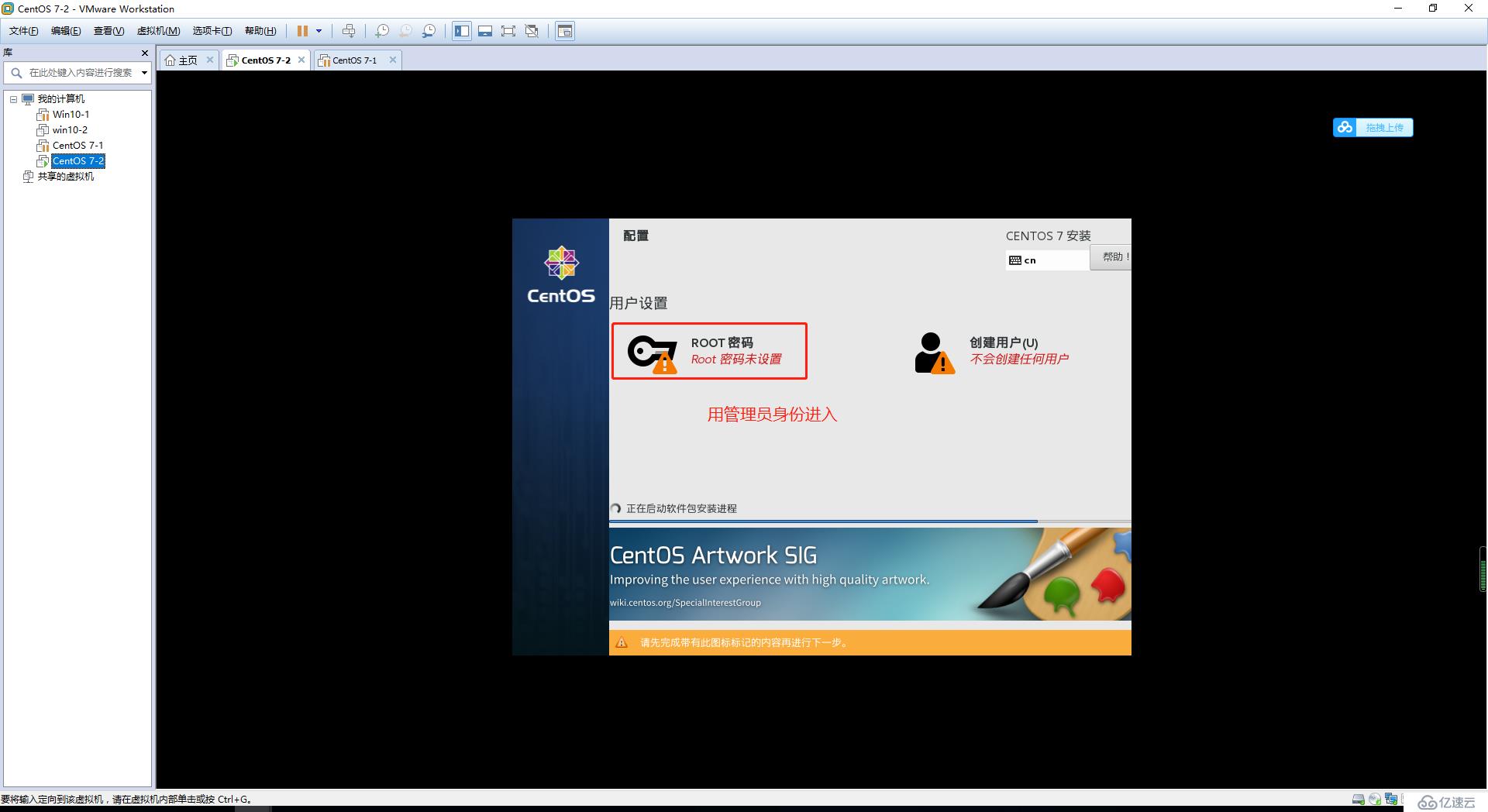Click the 帮助! button in the installer
Viewport: 1488px width, 812px height.
point(1111,257)
